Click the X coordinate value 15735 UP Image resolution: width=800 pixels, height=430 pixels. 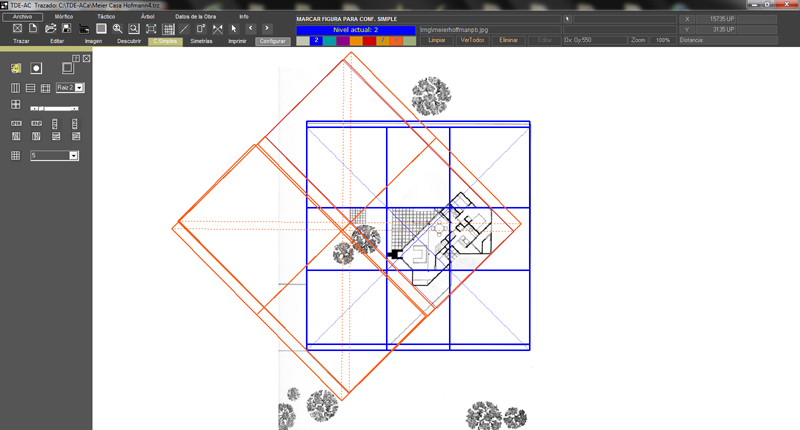point(716,19)
